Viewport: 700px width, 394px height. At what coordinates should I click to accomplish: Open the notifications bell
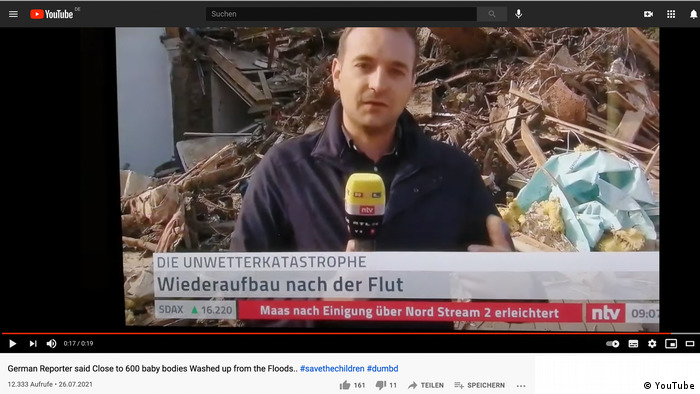click(694, 14)
